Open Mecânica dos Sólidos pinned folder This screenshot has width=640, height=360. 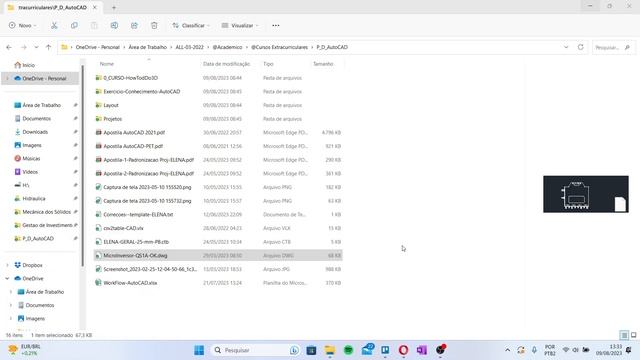point(46,212)
